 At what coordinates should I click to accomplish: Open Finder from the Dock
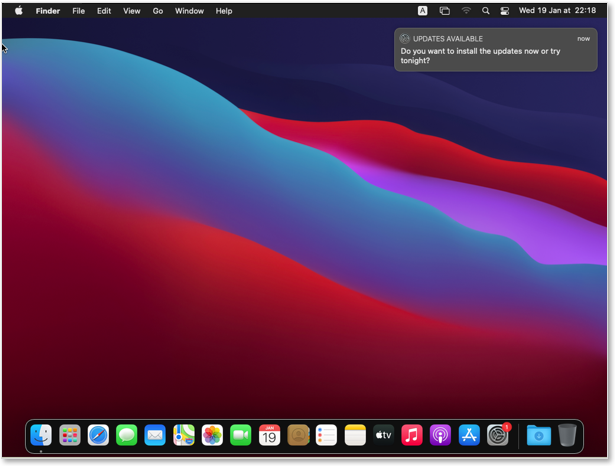pyautogui.click(x=41, y=435)
